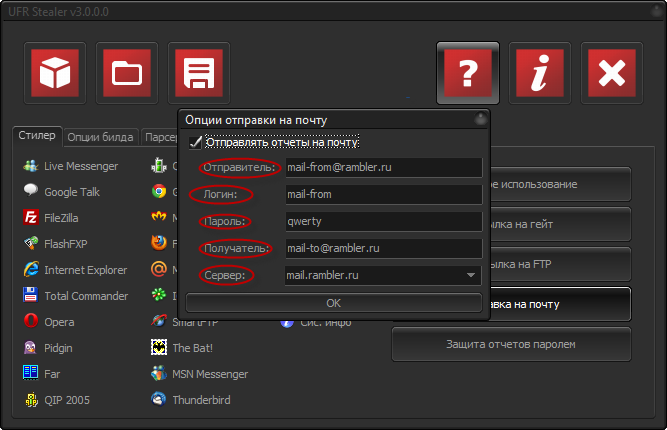Toggle 'Отправлять отчеты на почту' checkbox
The image size is (667, 430).
195,142
